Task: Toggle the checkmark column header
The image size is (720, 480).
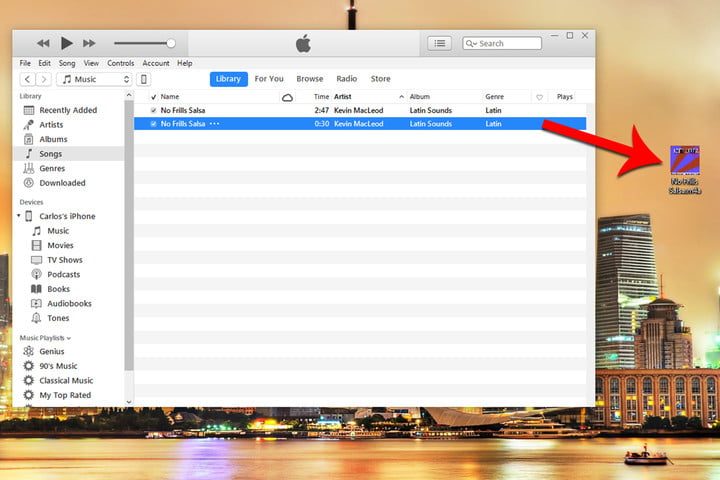Action: [153, 97]
